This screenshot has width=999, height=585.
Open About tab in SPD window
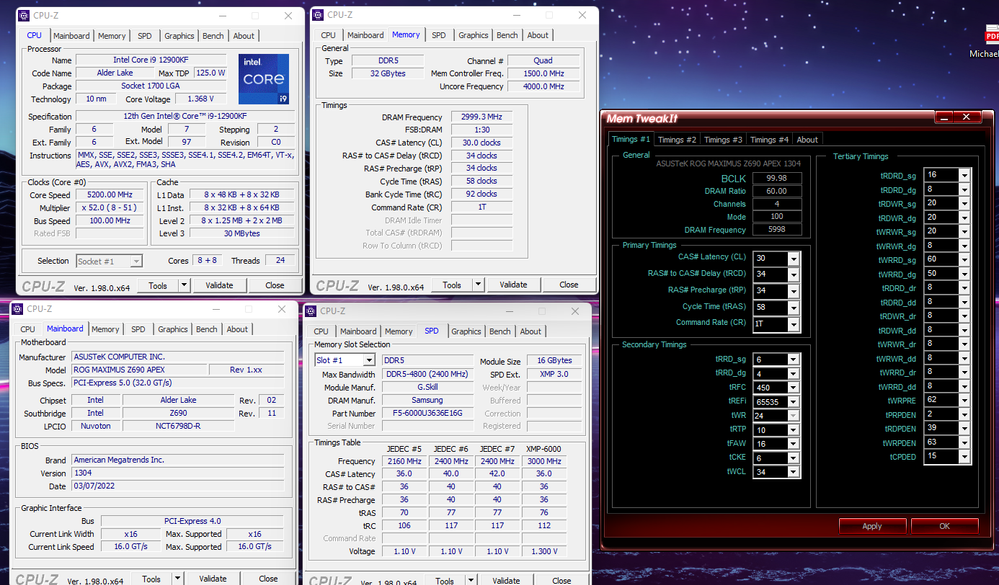coord(530,331)
